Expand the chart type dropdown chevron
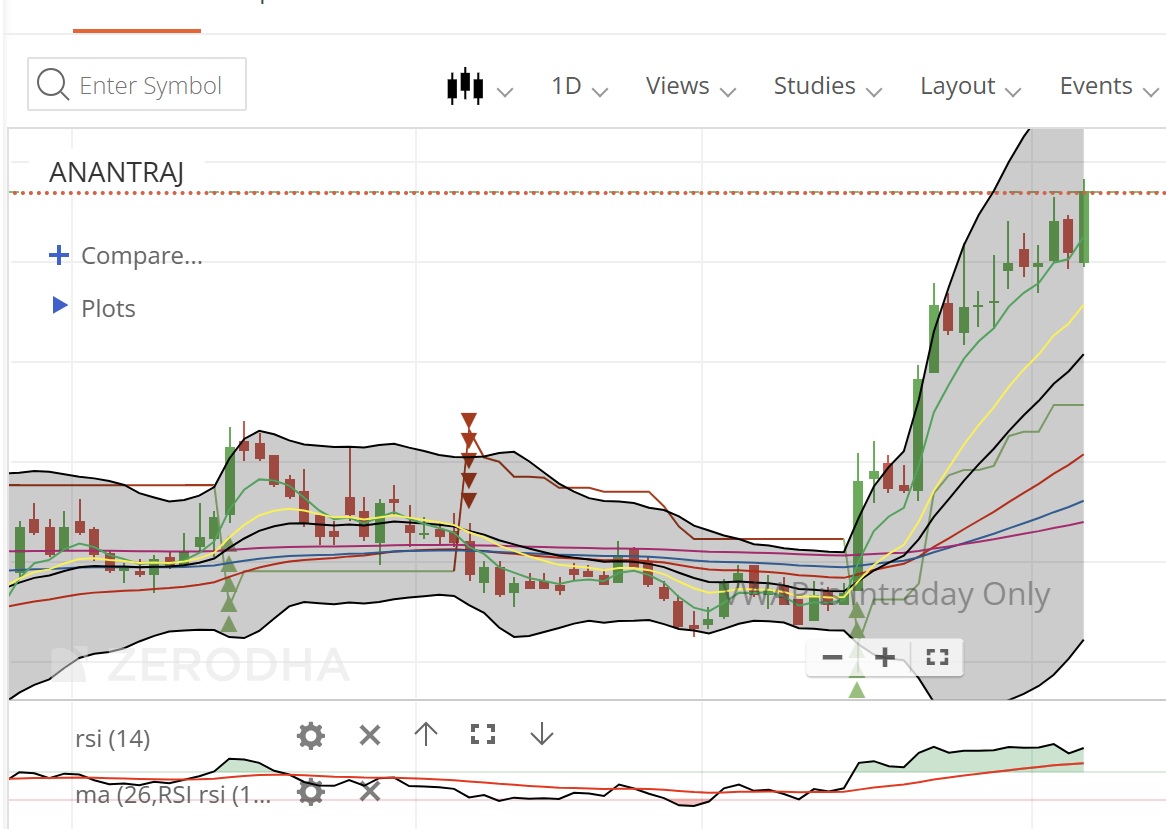 click(x=505, y=92)
